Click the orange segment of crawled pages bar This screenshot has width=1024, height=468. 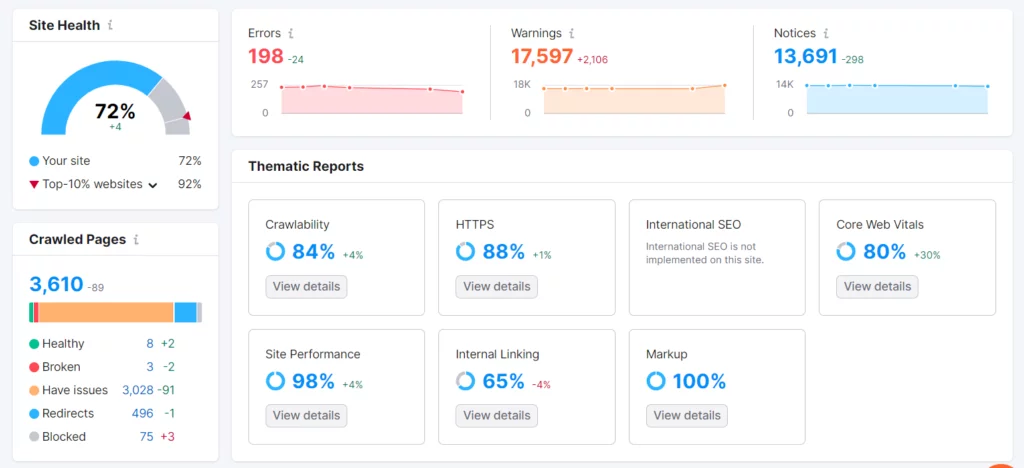coord(105,312)
